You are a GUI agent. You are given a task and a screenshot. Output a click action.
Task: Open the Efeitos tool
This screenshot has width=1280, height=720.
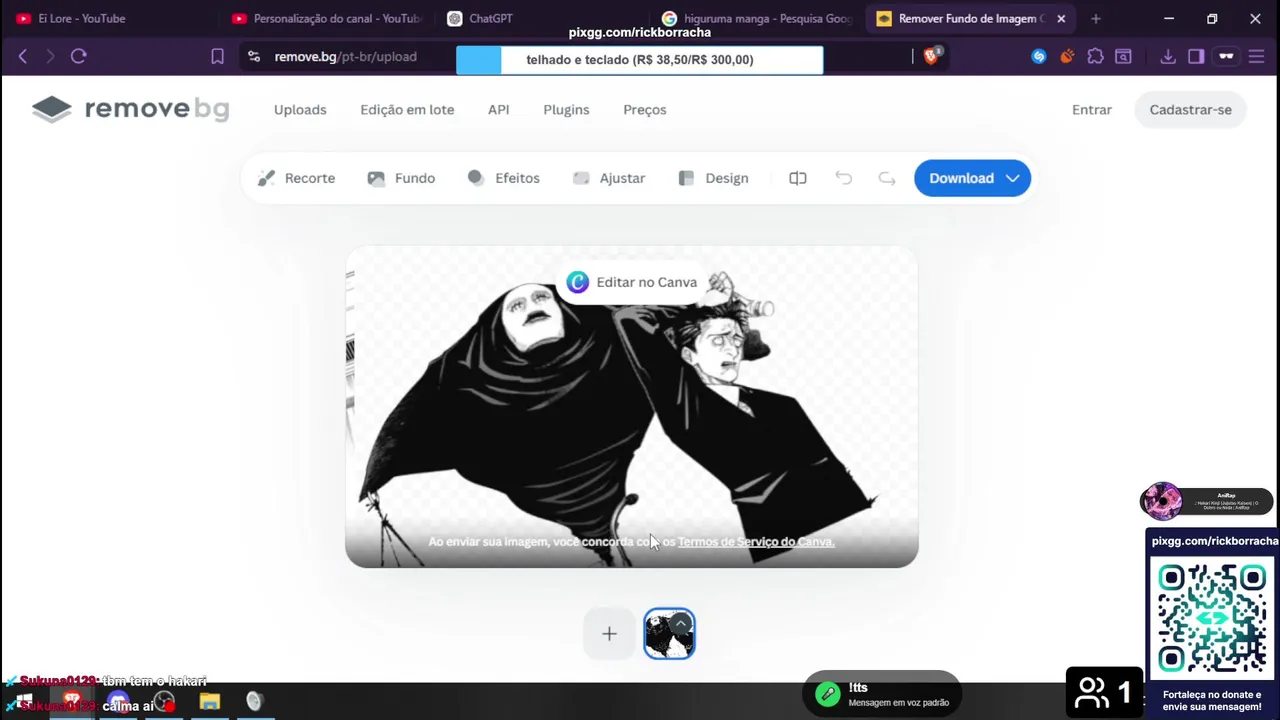coord(503,178)
